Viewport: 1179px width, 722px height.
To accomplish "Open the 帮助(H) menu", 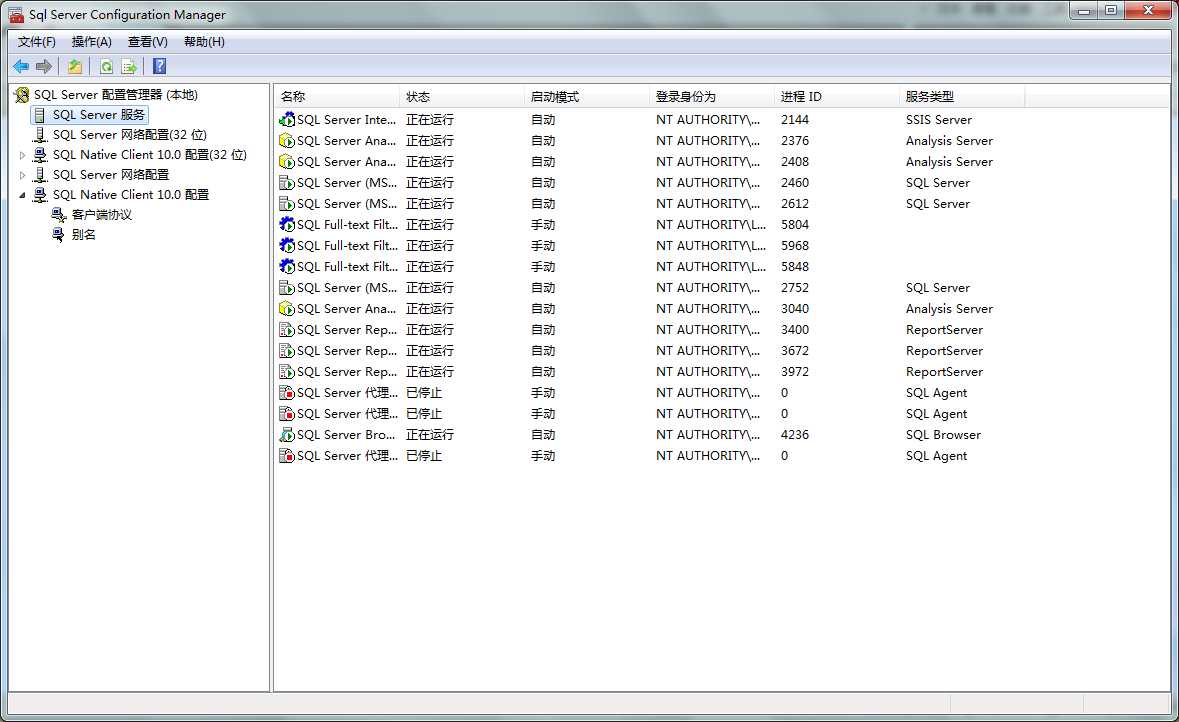I will coord(205,42).
